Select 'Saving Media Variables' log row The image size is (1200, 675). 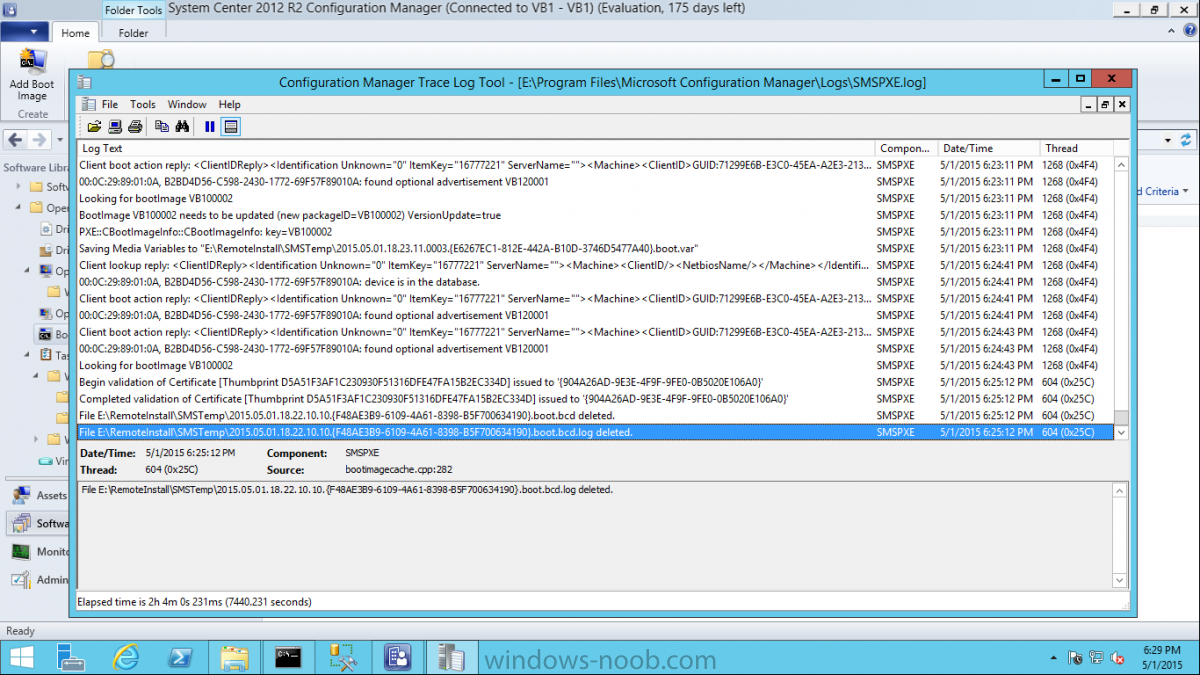(x=595, y=248)
